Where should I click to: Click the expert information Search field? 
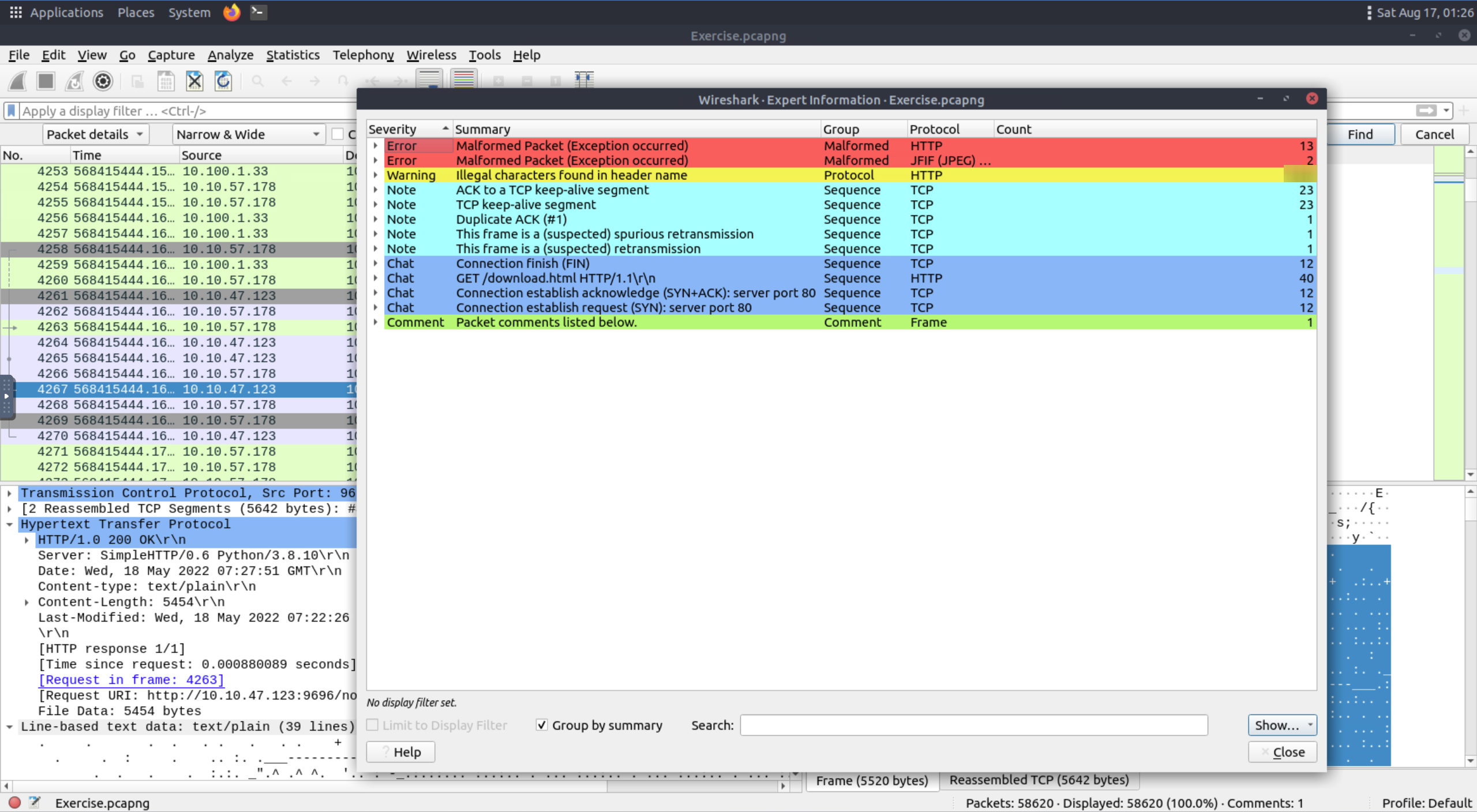coord(973,725)
